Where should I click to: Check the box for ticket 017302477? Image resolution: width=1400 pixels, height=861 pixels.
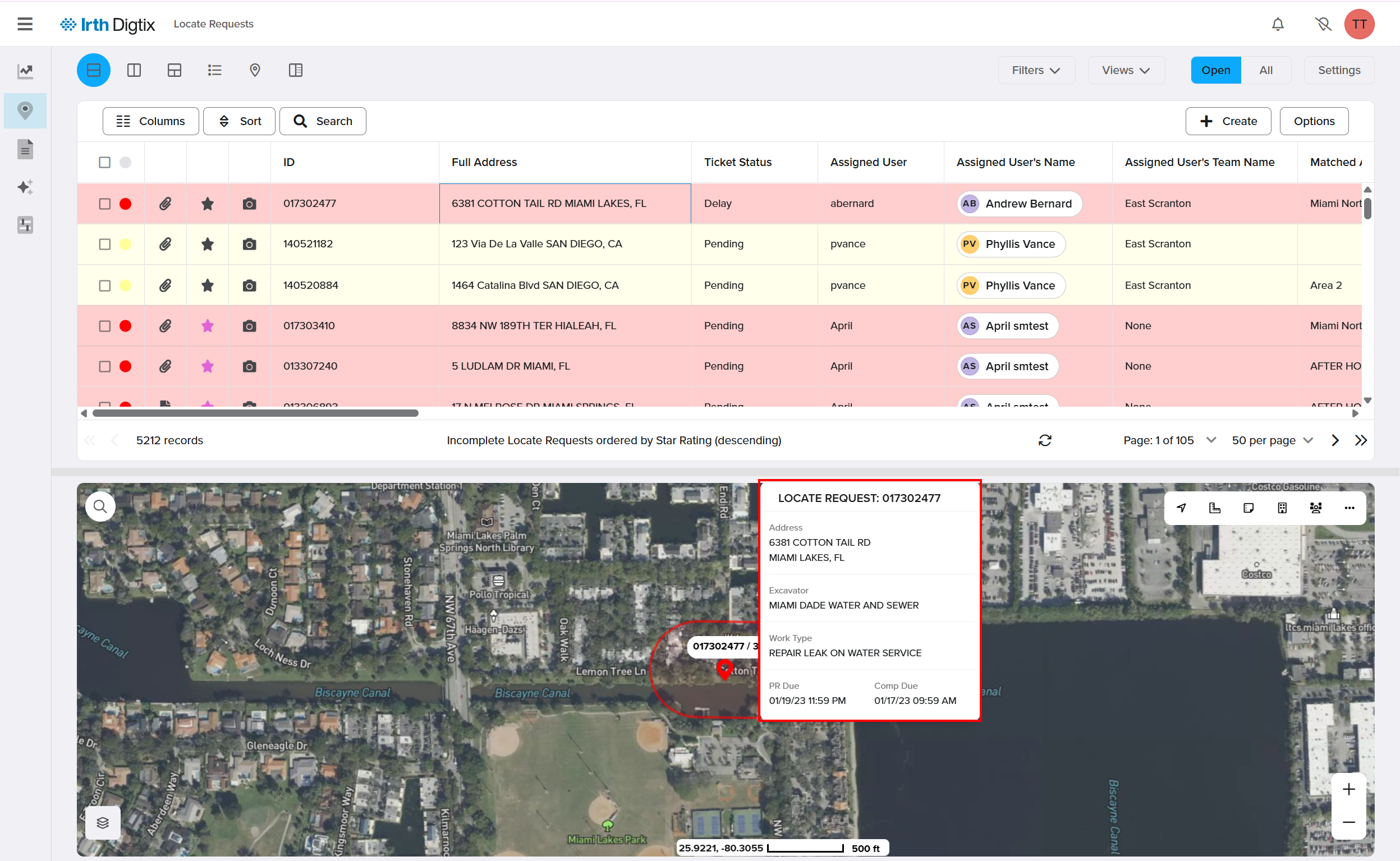click(x=105, y=203)
